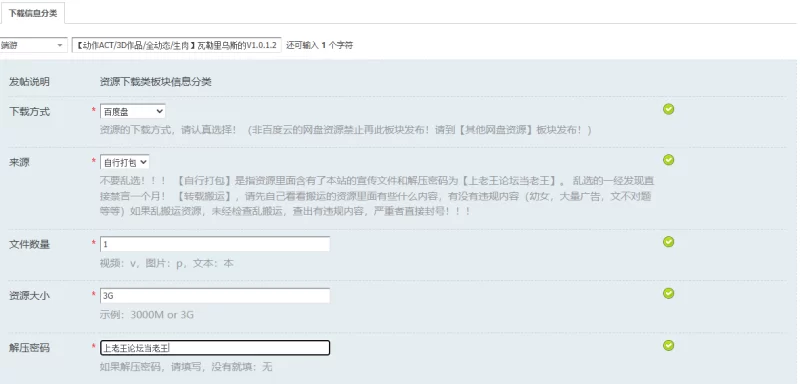This screenshot has height=384, width=800.
Task: Click green check icon for 资源大小
Action: tap(668, 293)
